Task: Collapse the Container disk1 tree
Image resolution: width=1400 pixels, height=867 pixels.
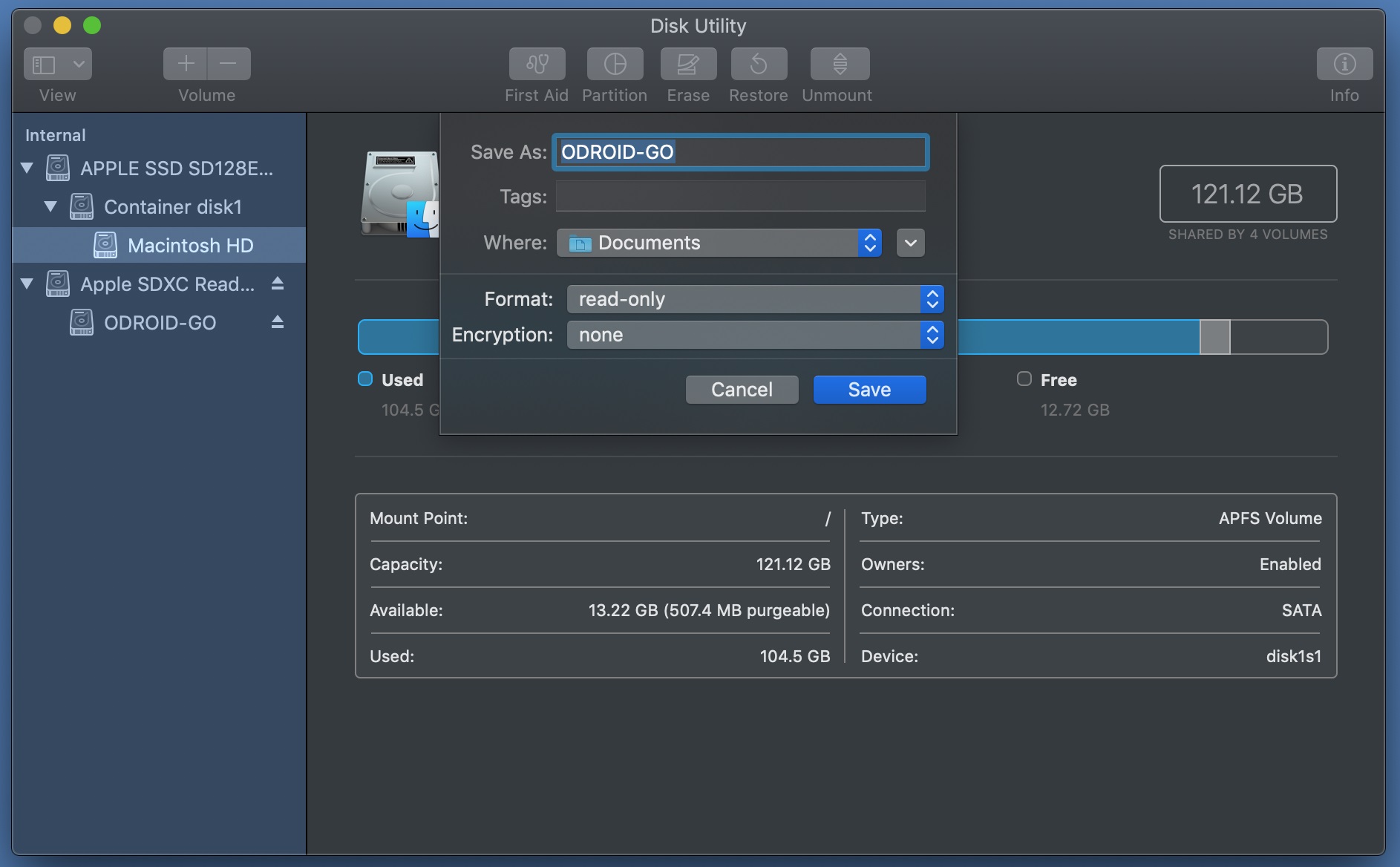Action: [x=50, y=207]
